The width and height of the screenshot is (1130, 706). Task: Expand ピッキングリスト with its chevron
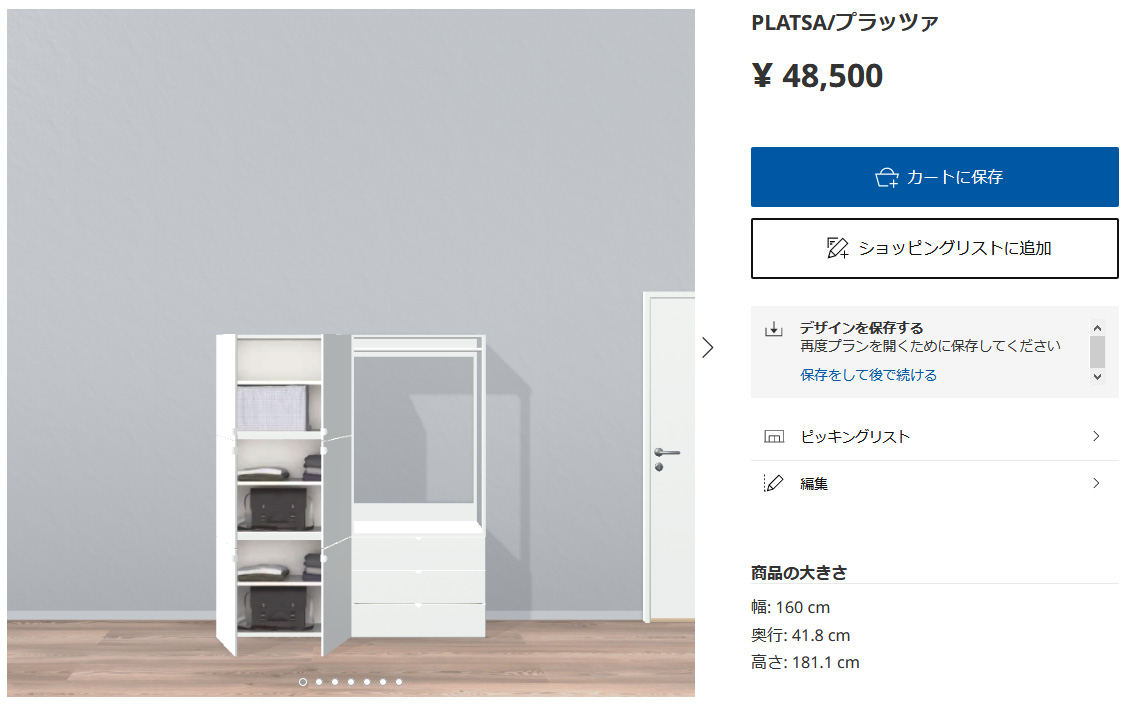[1096, 437]
